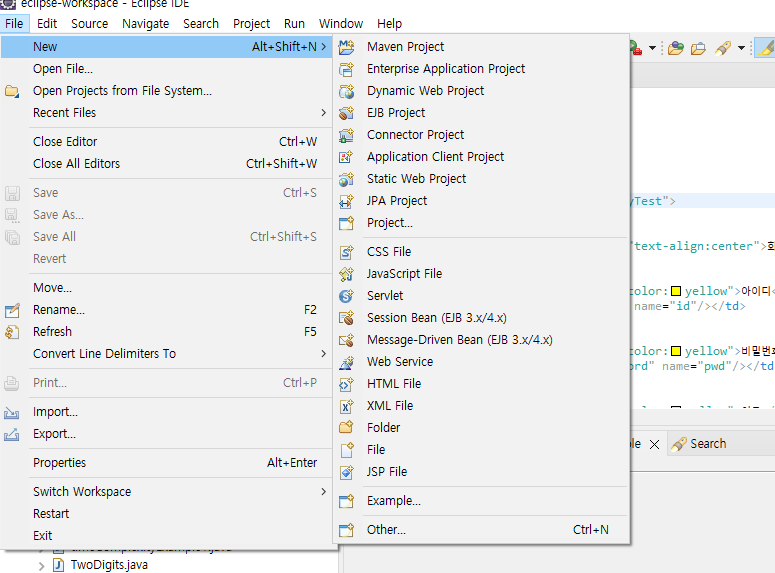This screenshot has height=573, width=775.
Task: Click the JavaScript File icon
Action: [346, 274]
